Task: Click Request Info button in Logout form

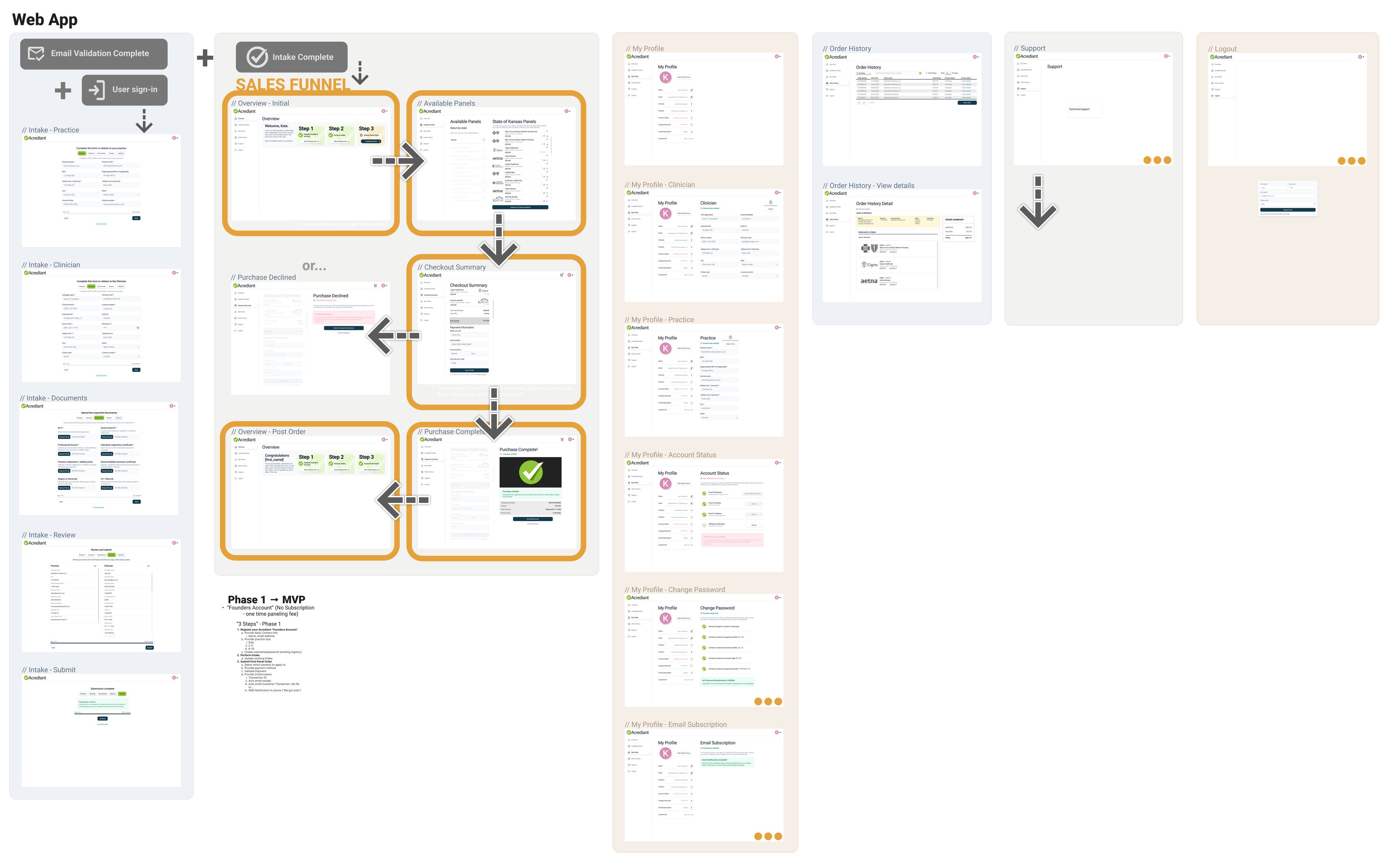Action: (x=1287, y=209)
